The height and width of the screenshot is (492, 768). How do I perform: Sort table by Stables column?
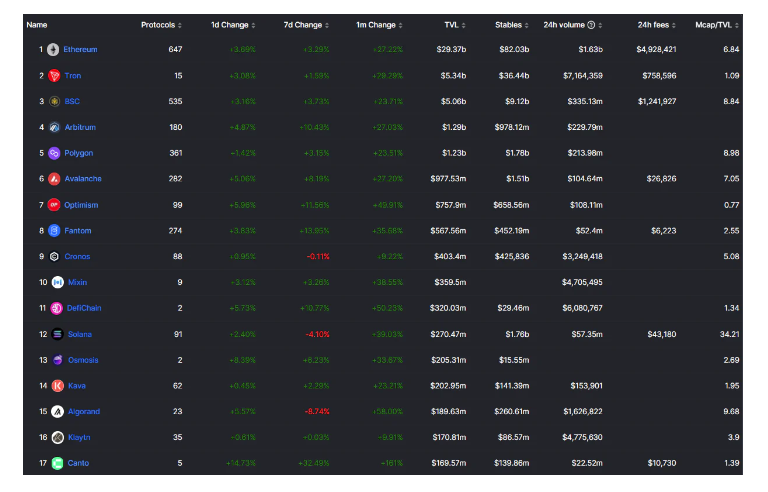click(x=512, y=25)
